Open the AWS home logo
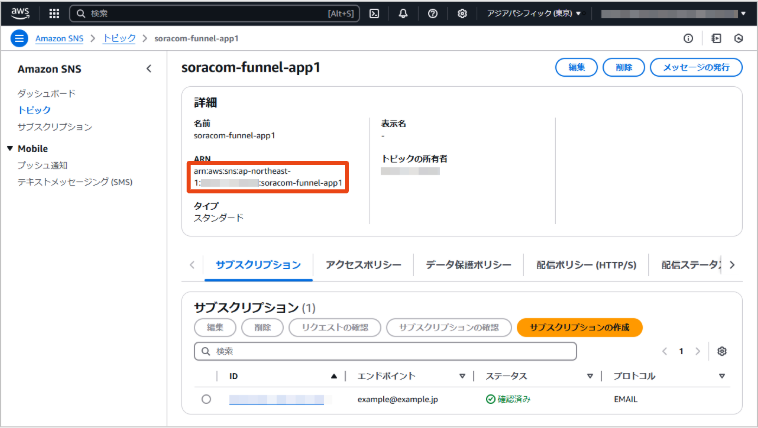The width and height of the screenshot is (758, 428). tap(20, 14)
